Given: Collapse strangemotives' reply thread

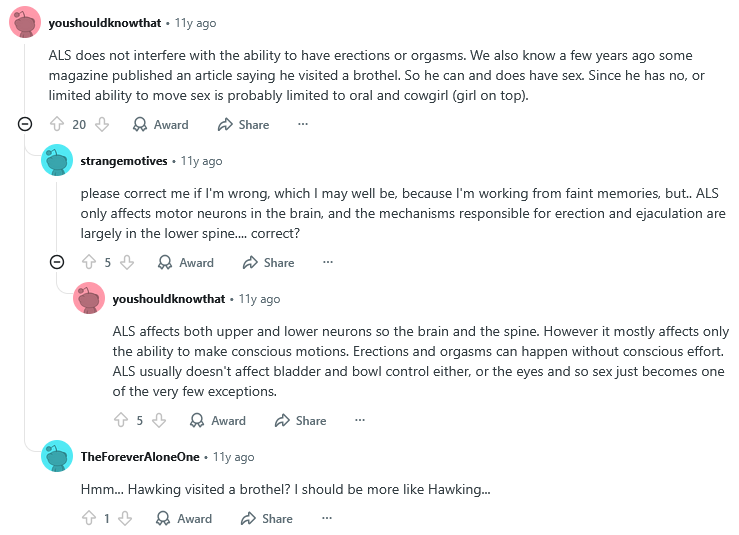Looking at the screenshot, I should point(57,263).
